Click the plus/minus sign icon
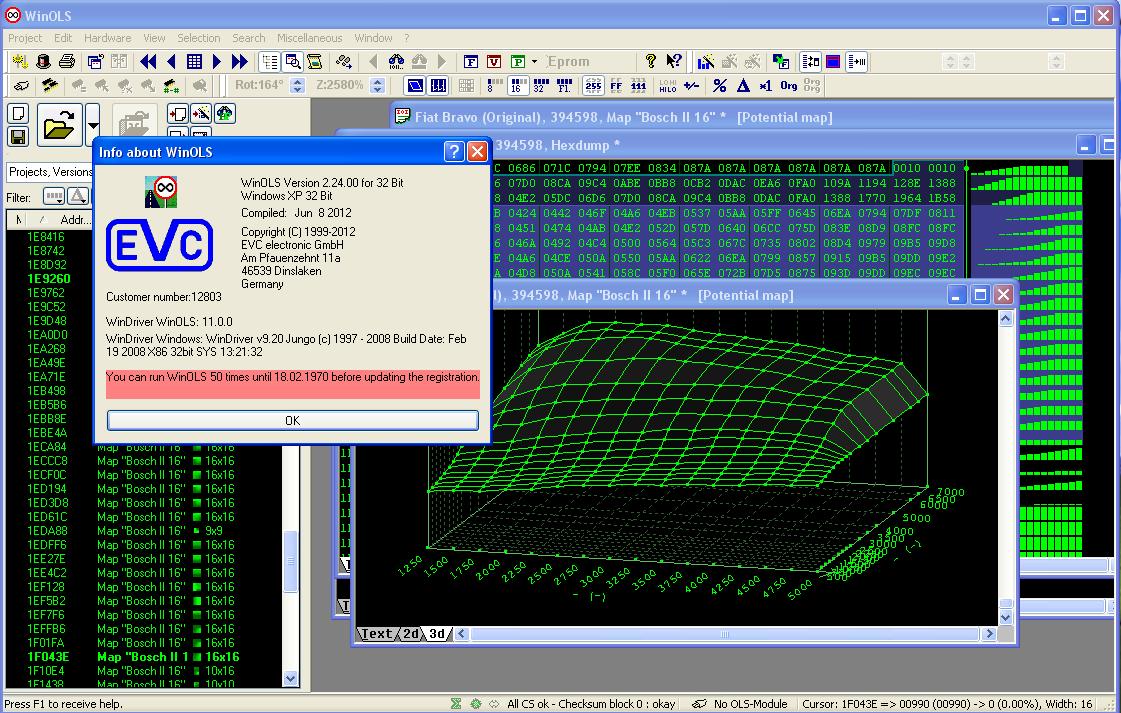1121x713 pixels. point(691,86)
